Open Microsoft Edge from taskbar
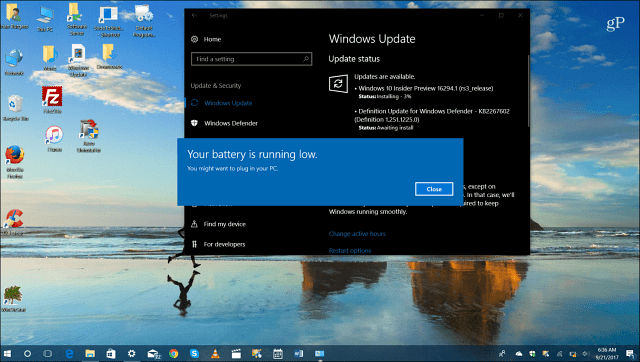The height and width of the screenshot is (362, 640). coord(69,353)
